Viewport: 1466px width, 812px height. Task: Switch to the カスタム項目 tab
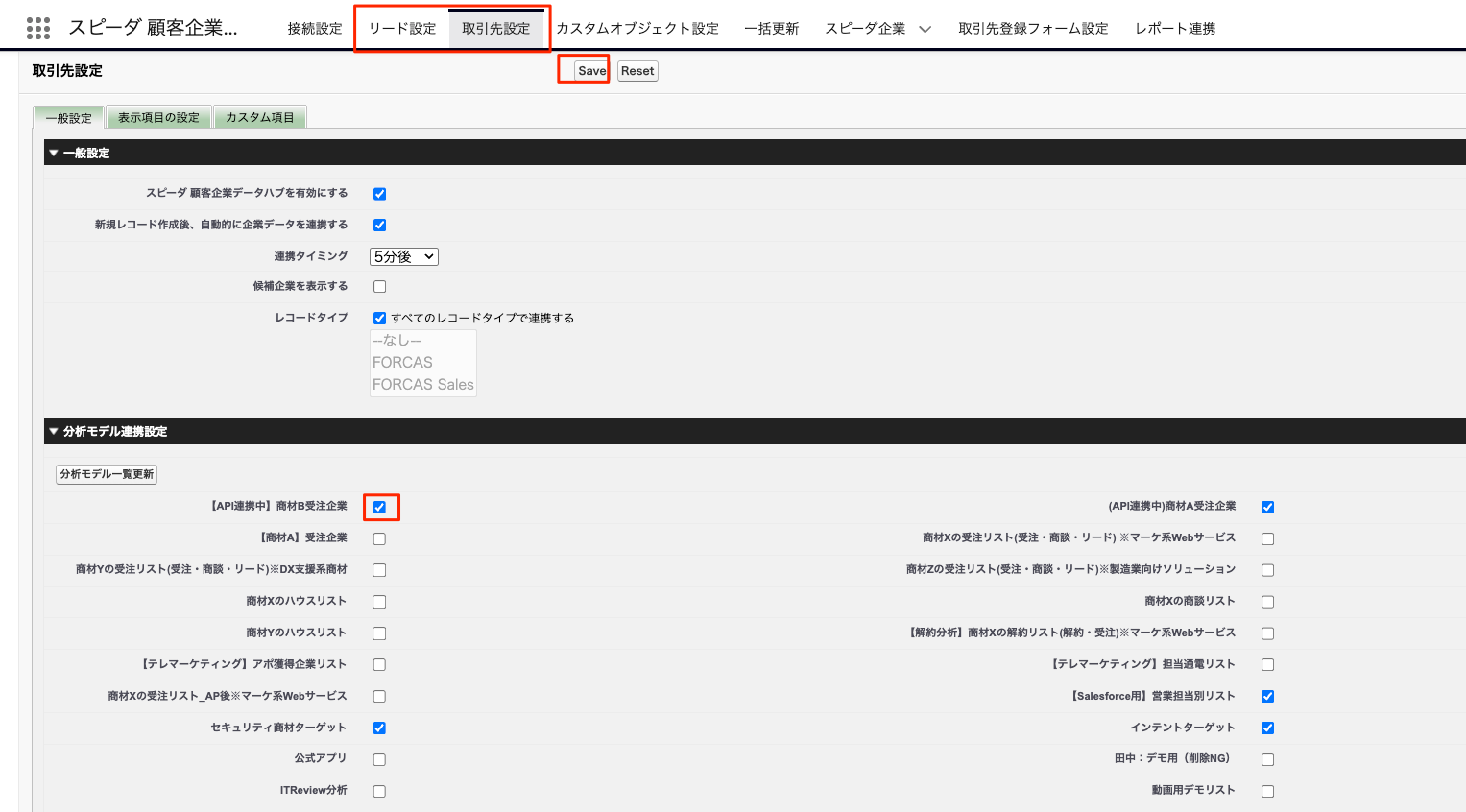(x=259, y=118)
